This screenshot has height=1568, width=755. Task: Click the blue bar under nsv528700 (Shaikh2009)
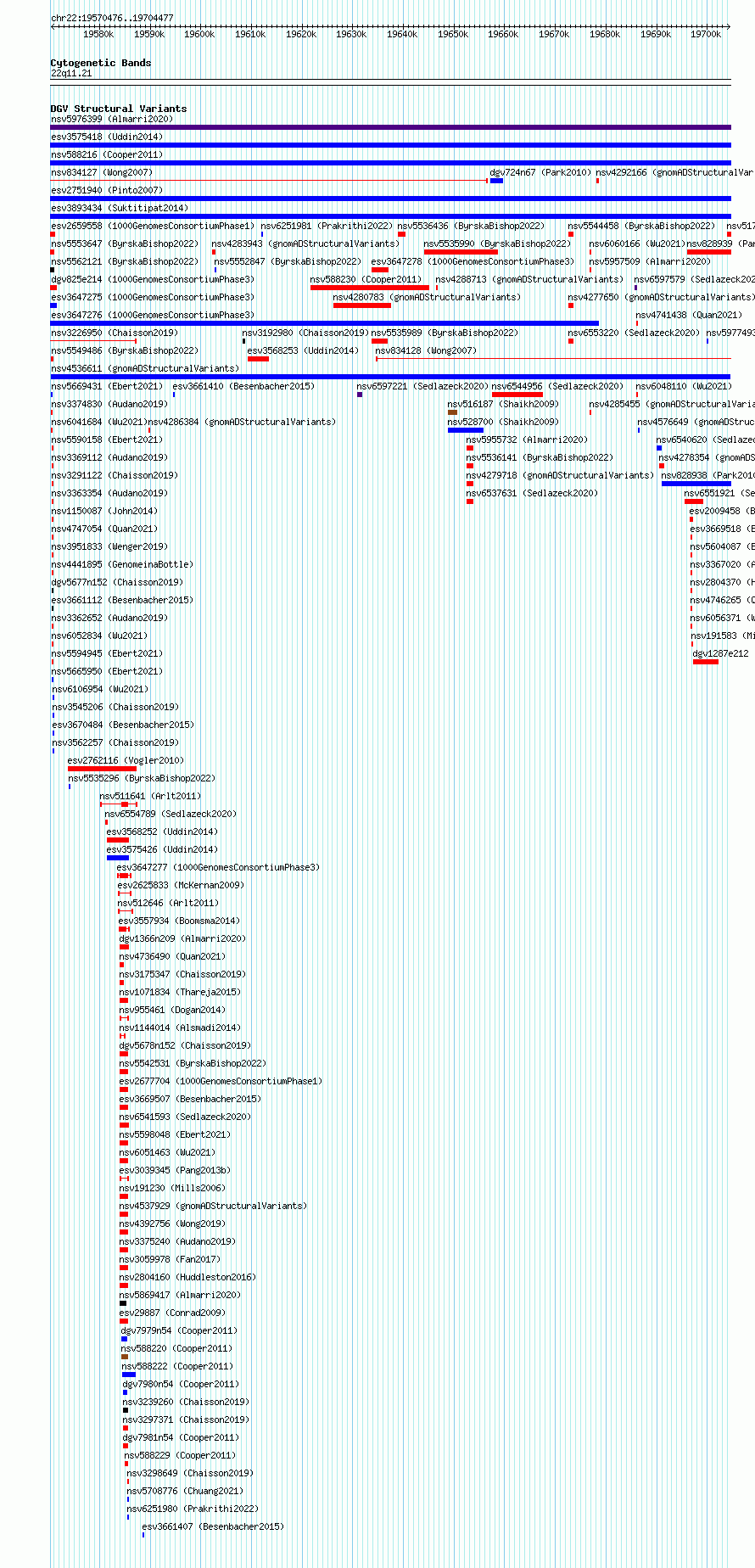[x=466, y=430]
